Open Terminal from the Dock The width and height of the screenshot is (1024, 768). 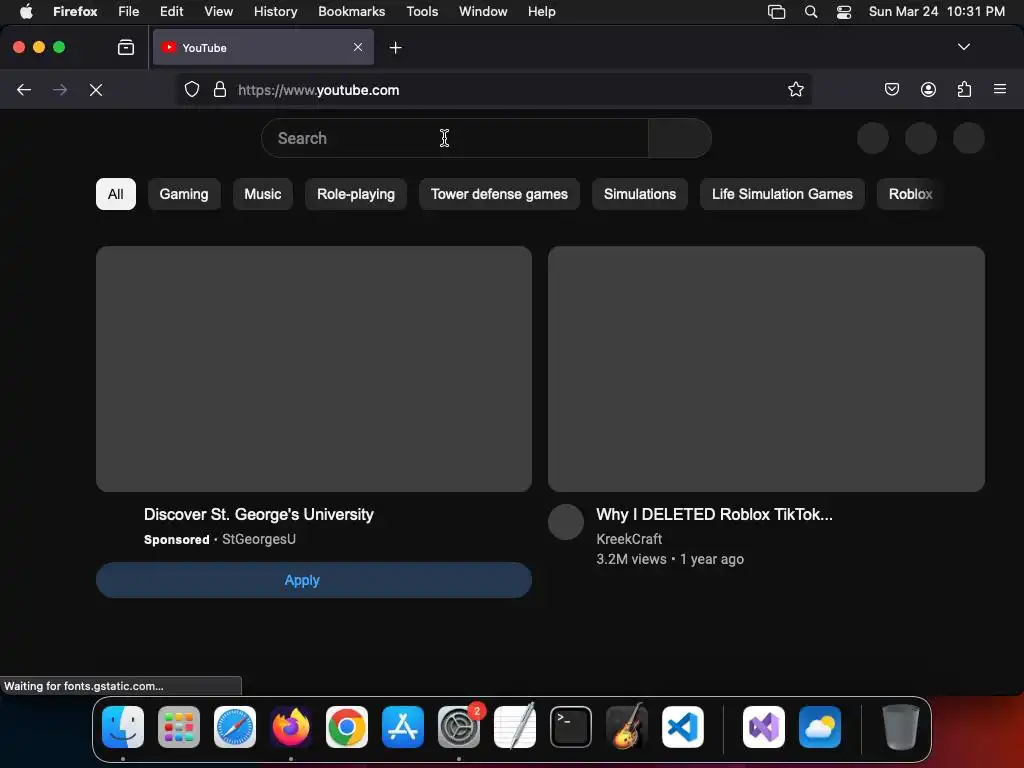571,727
